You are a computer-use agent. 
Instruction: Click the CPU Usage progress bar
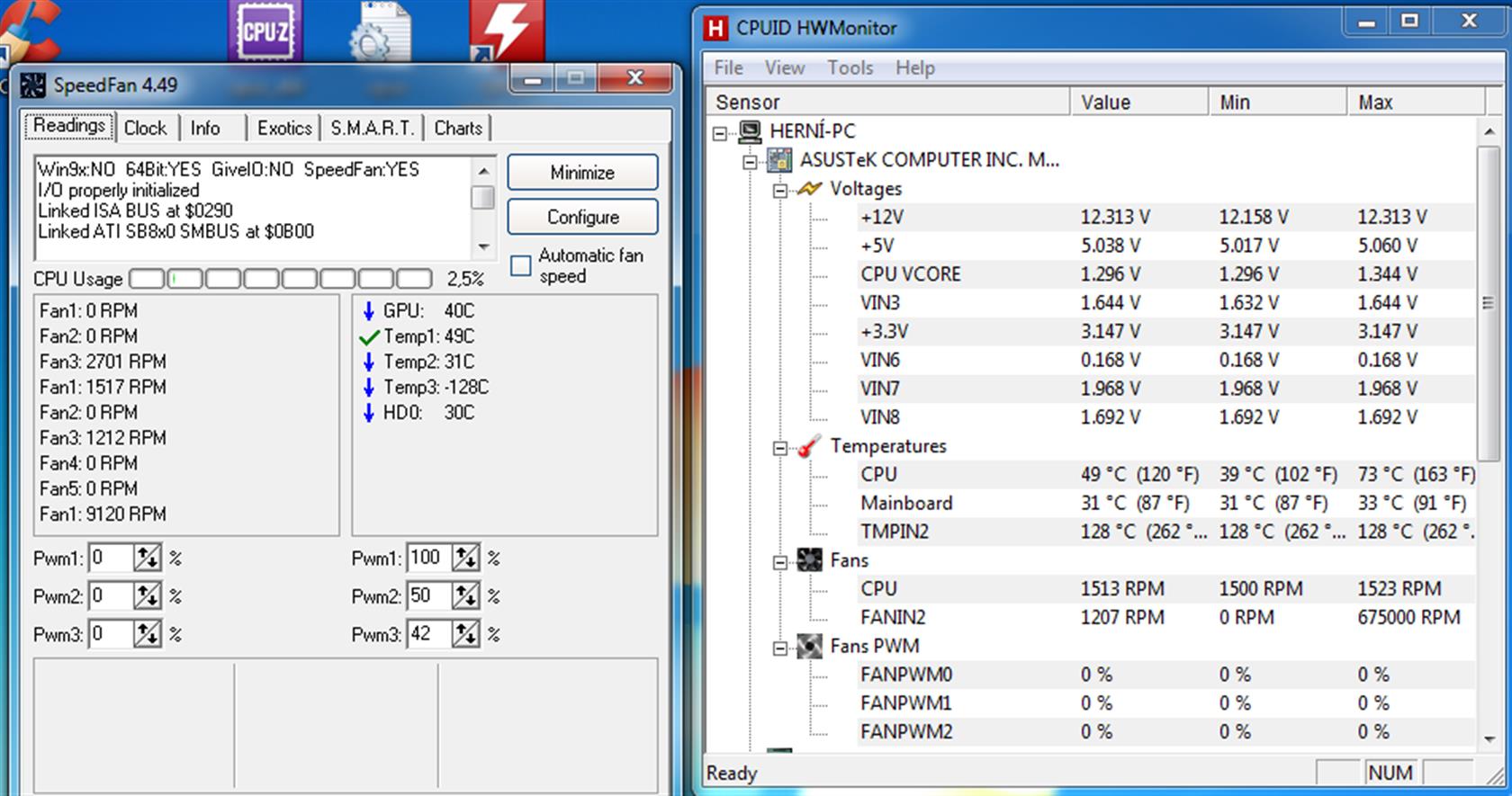point(281,279)
